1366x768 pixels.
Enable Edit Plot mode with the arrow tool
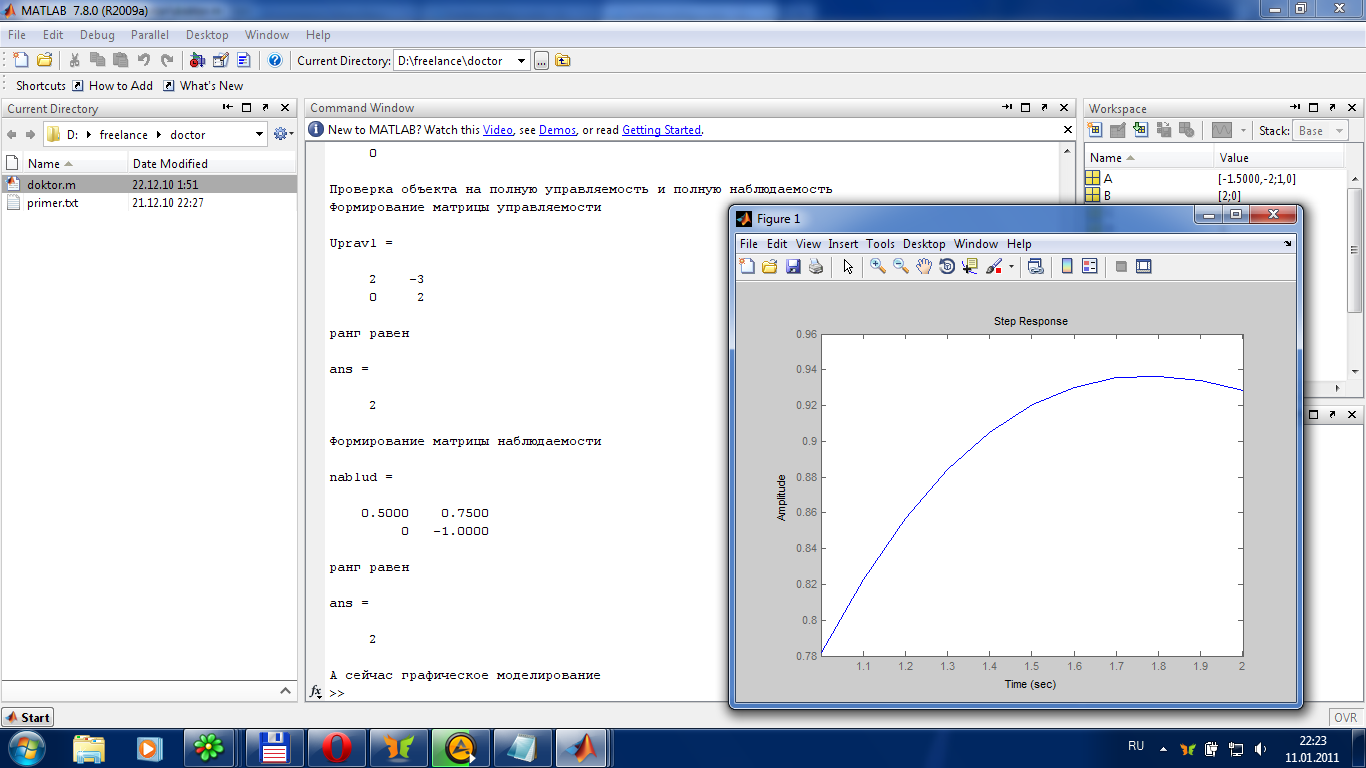(849, 266)
